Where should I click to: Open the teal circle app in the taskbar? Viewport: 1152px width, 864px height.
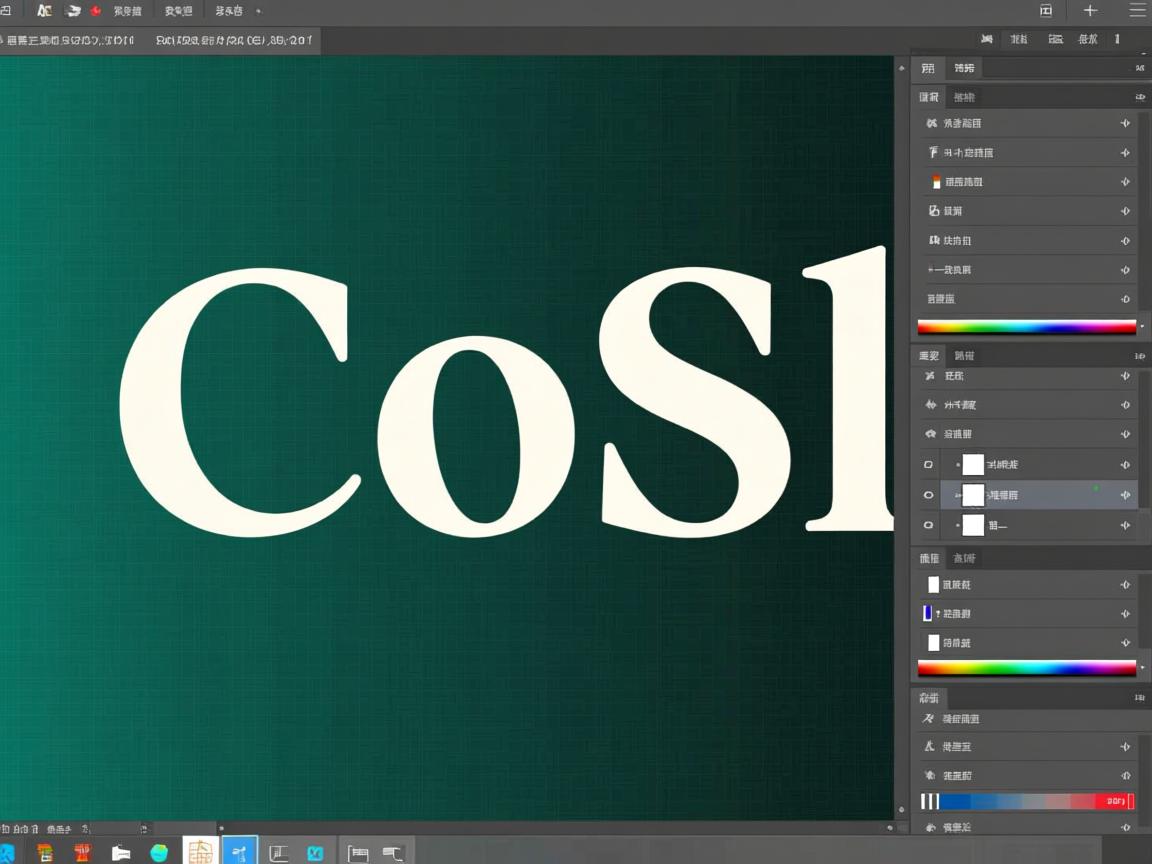point(159,853)
